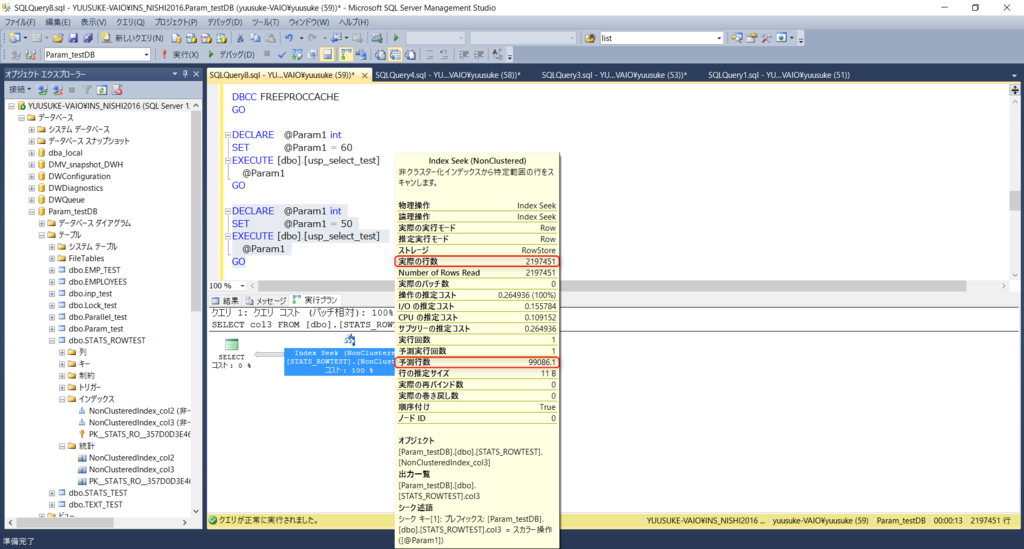
Task: Expand the DWQueue database node
Action: point(31,200)
